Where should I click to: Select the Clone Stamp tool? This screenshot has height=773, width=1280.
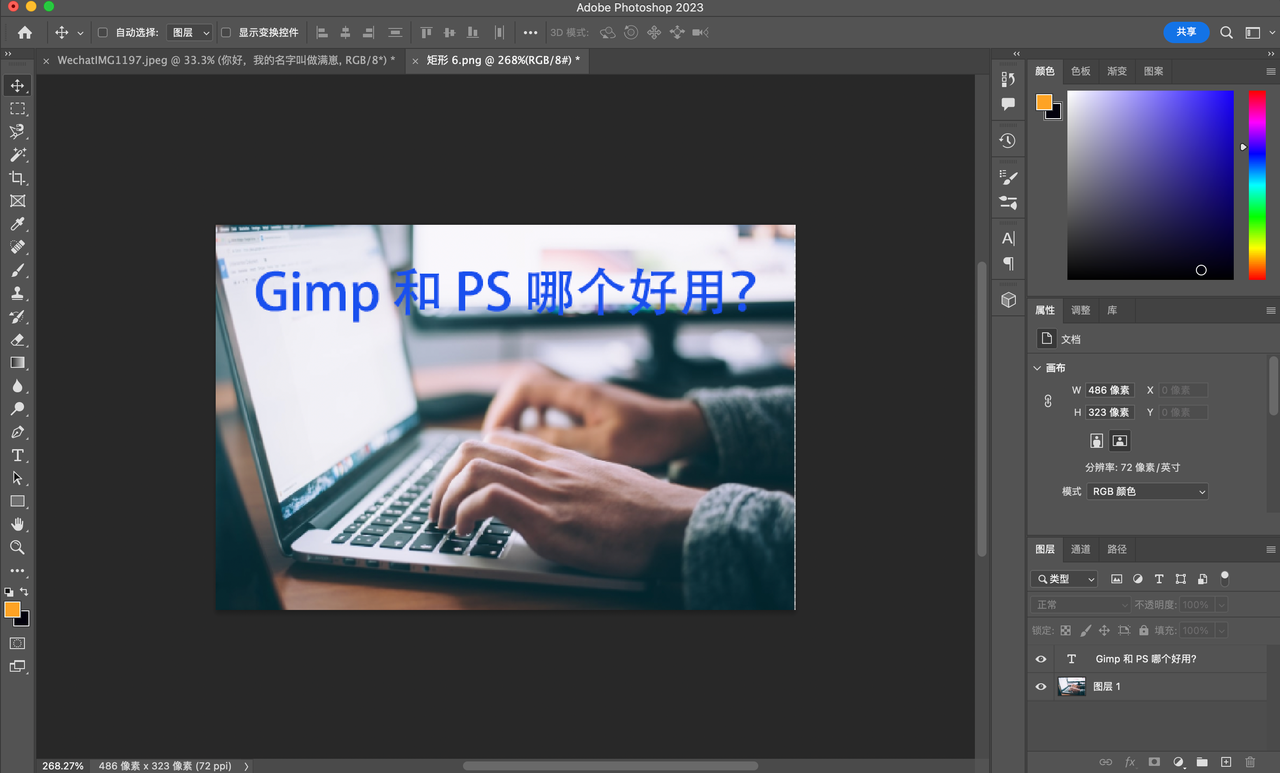pos(17,293)
